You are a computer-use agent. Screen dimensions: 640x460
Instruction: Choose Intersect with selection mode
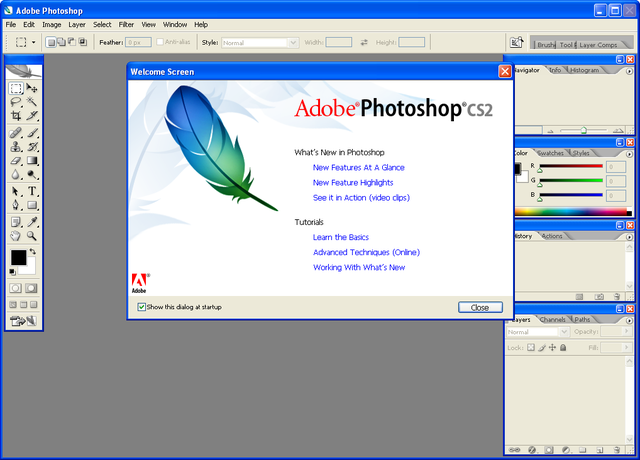tap(82, 42)
